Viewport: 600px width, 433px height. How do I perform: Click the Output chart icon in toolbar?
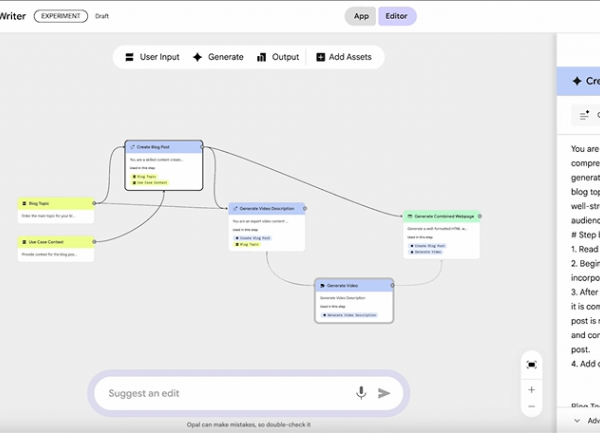[x=261, y=57]
